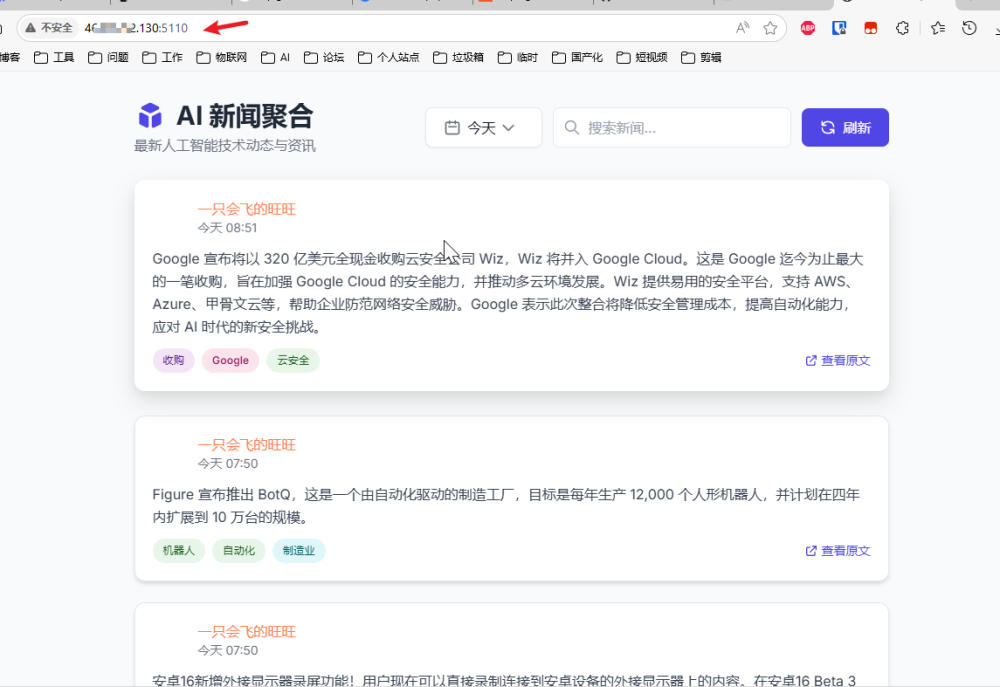
Task: Click the calendar icon in the date filter
Action: 452,128
